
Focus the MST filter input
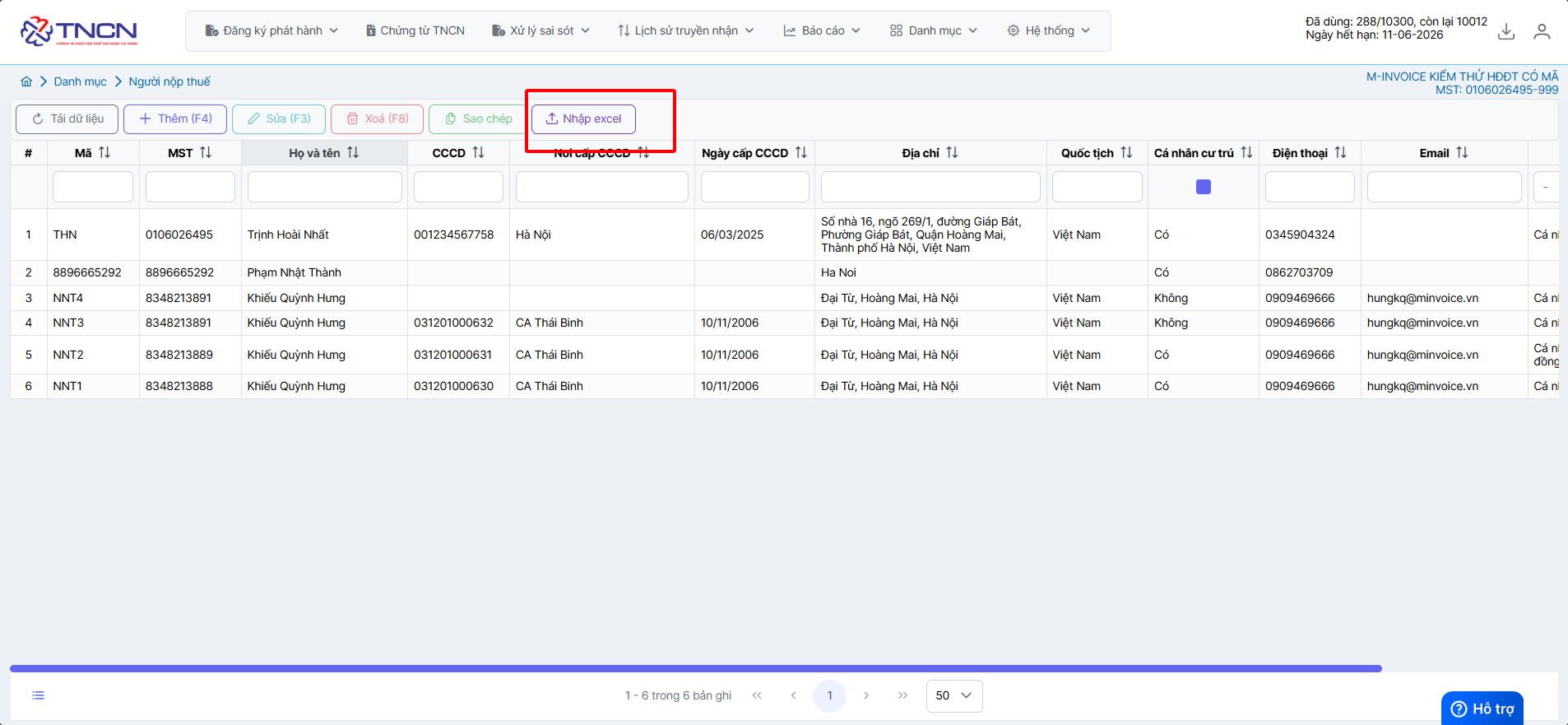(190, 187)
